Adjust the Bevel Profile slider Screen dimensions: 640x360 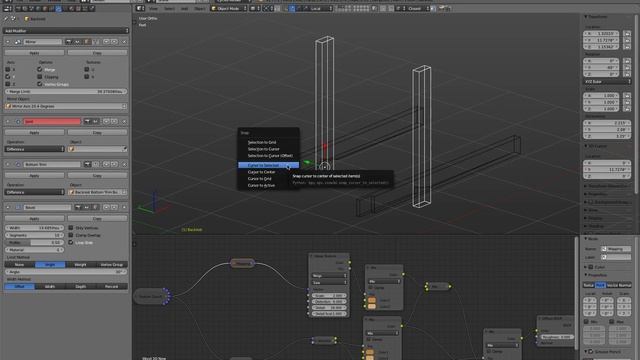point(34,242)
